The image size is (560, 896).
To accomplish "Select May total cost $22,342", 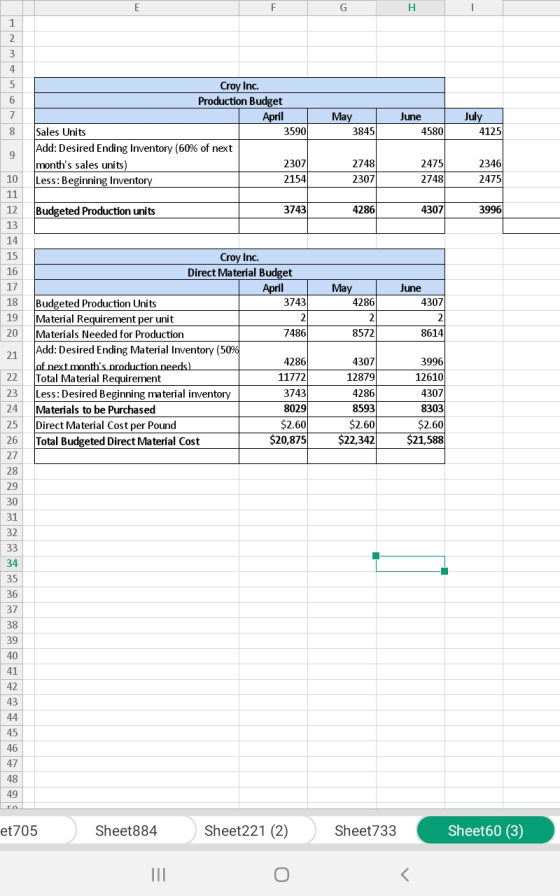I will point(342,440).
